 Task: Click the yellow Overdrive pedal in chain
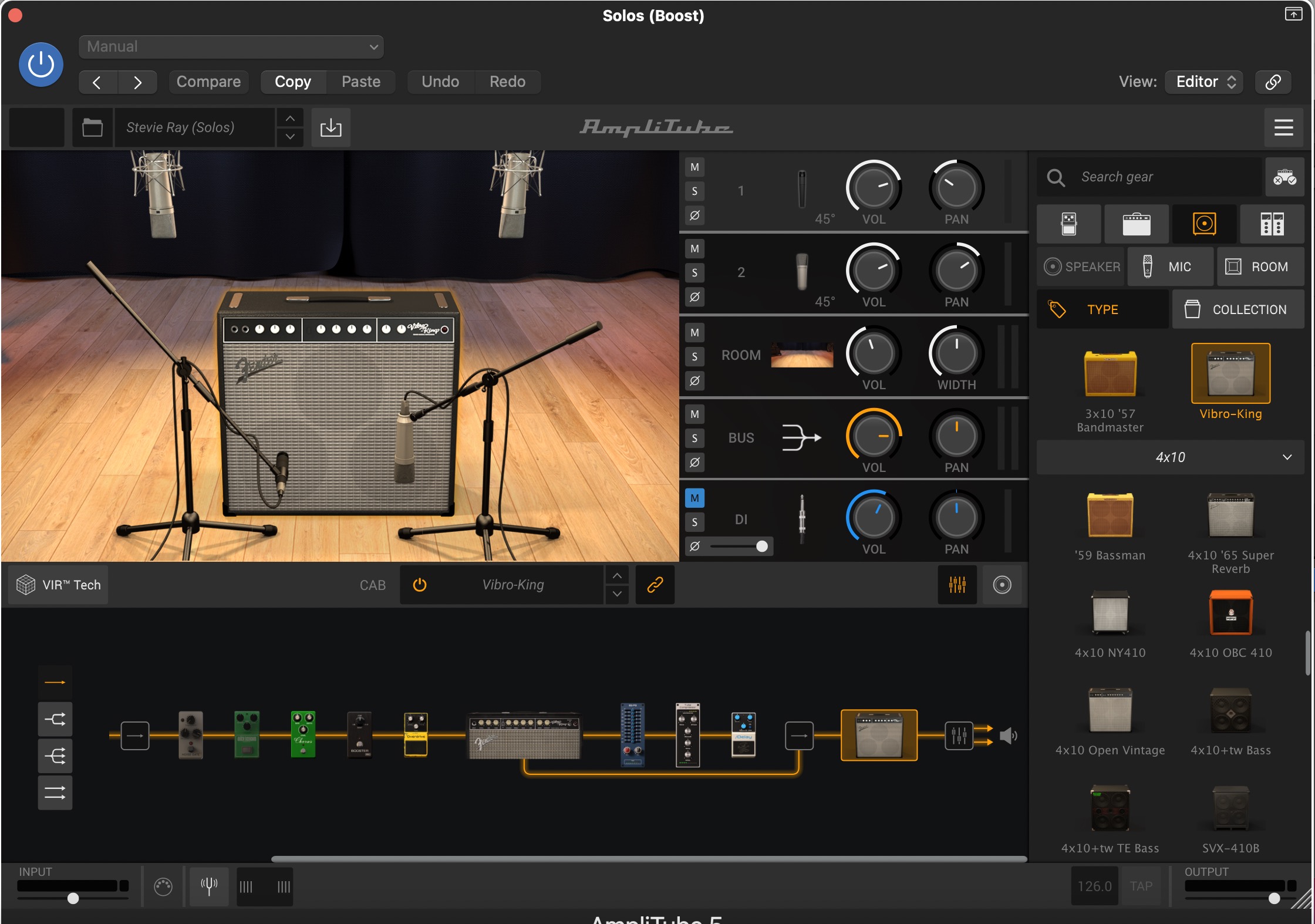tap(416, 735)
